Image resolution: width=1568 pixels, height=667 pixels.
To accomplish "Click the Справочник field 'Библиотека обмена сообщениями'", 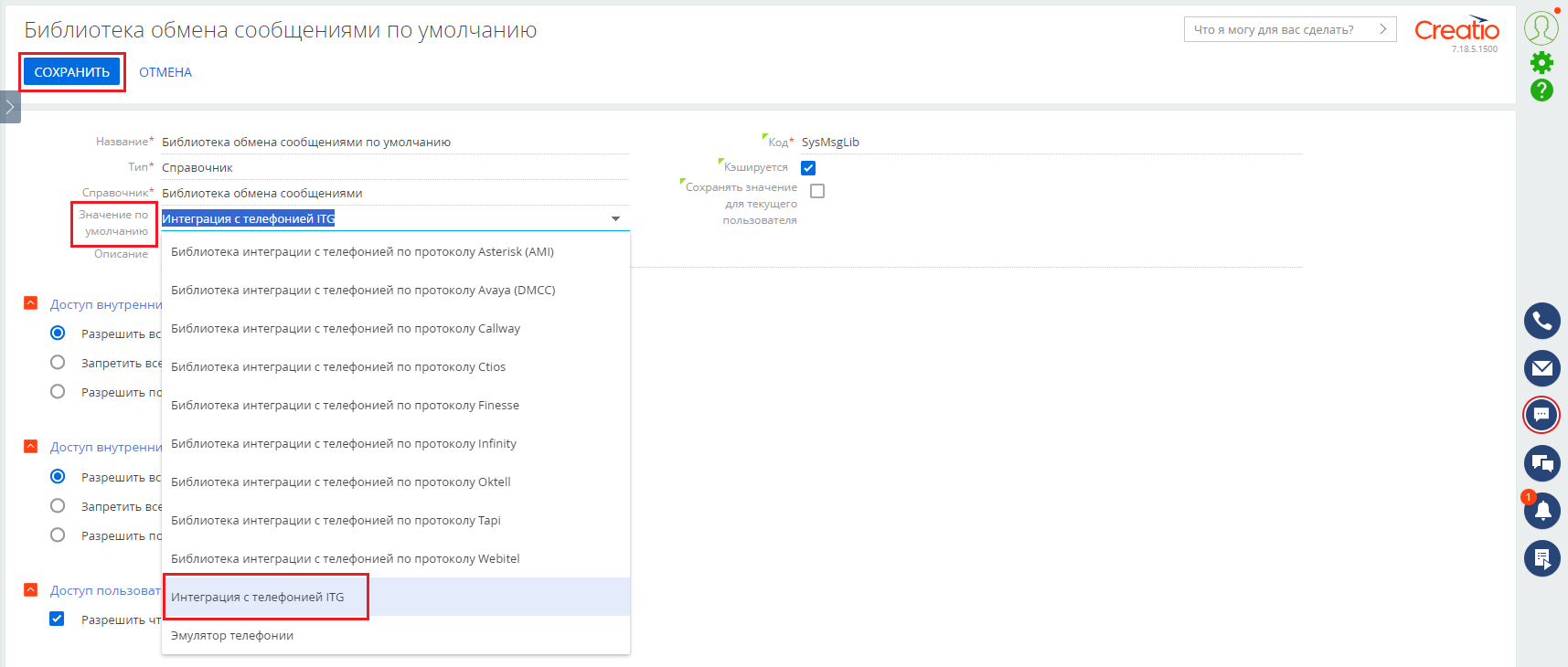I will [396, 193].
